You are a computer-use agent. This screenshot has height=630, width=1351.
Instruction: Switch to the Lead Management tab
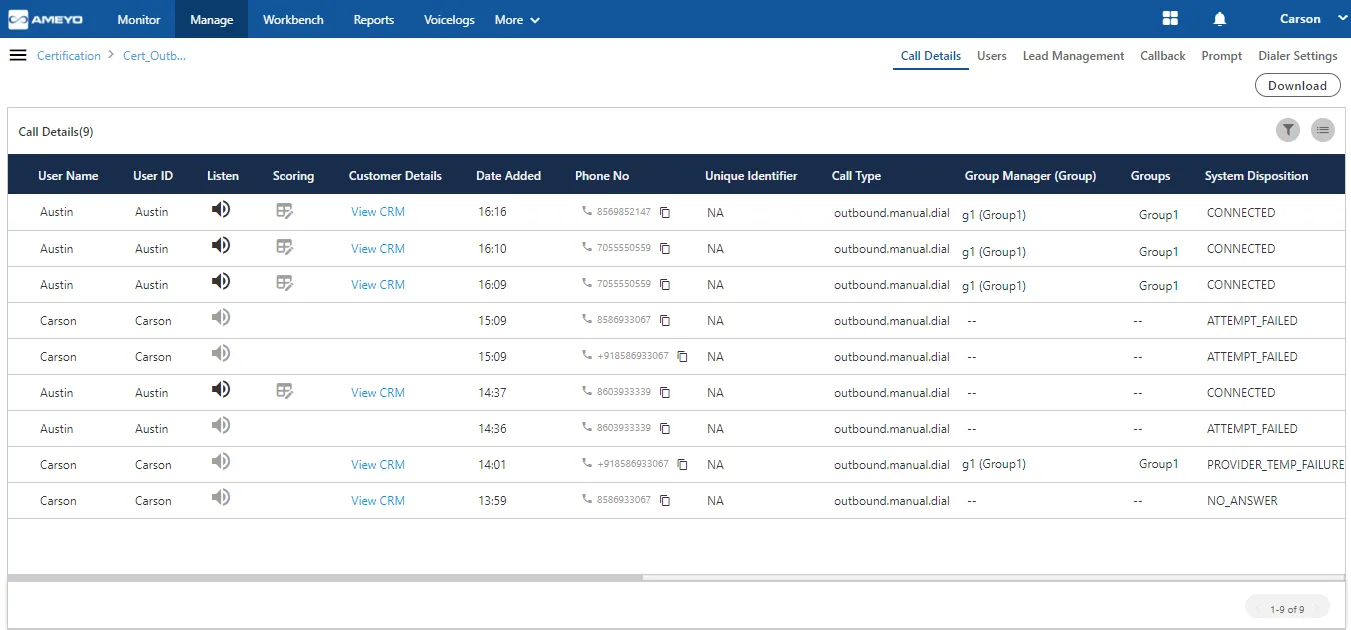(1073, 56)
